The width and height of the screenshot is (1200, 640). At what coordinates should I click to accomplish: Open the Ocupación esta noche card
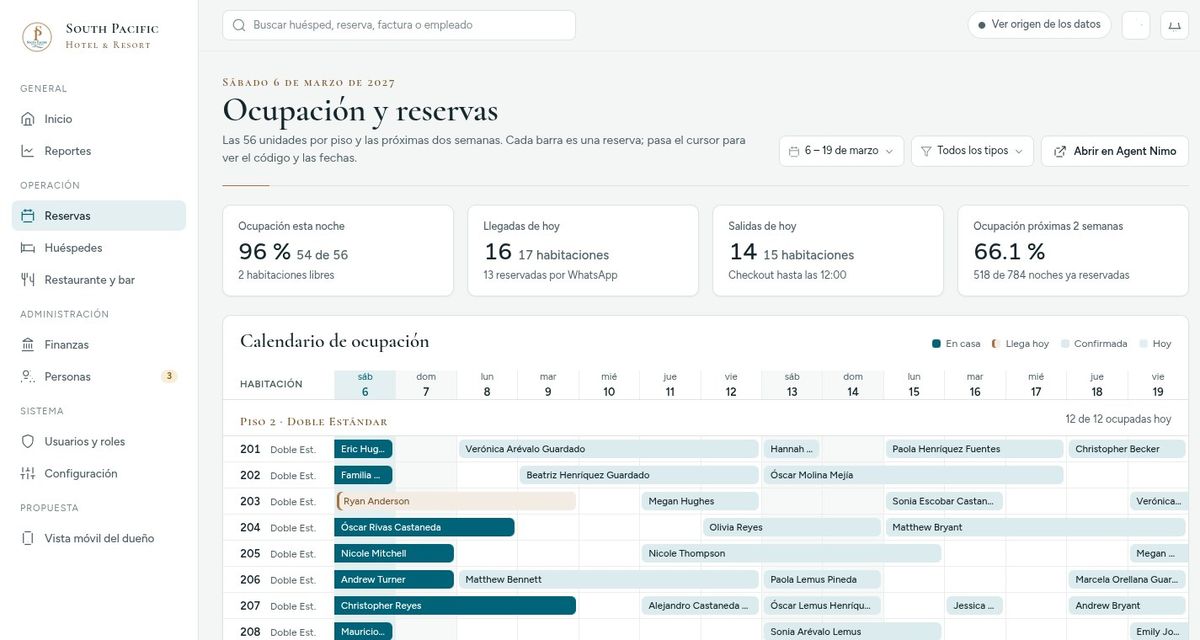[x=338, y=251]
